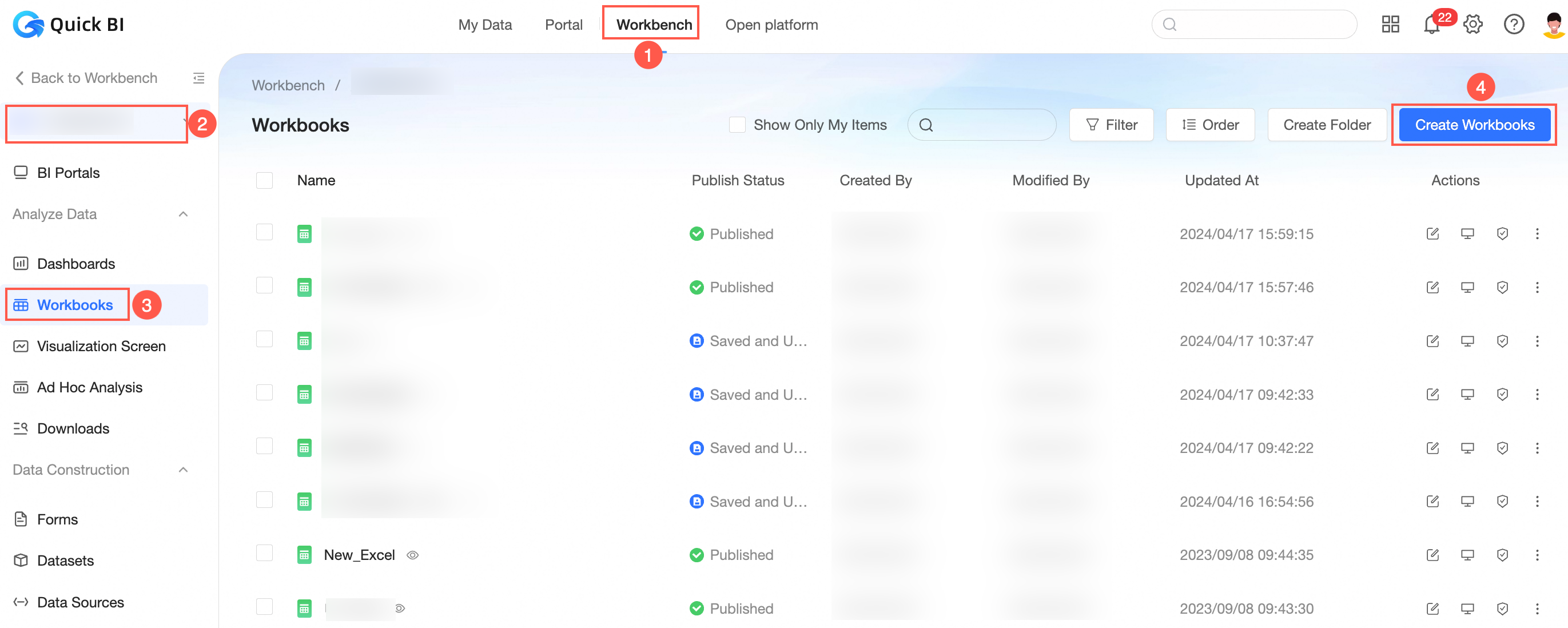Image resolution: width=1568 pixels, height=628 pixels.
Task: Tick checkbox for row updated 2024/04/17 15:59:15
Action: [264, 232]
